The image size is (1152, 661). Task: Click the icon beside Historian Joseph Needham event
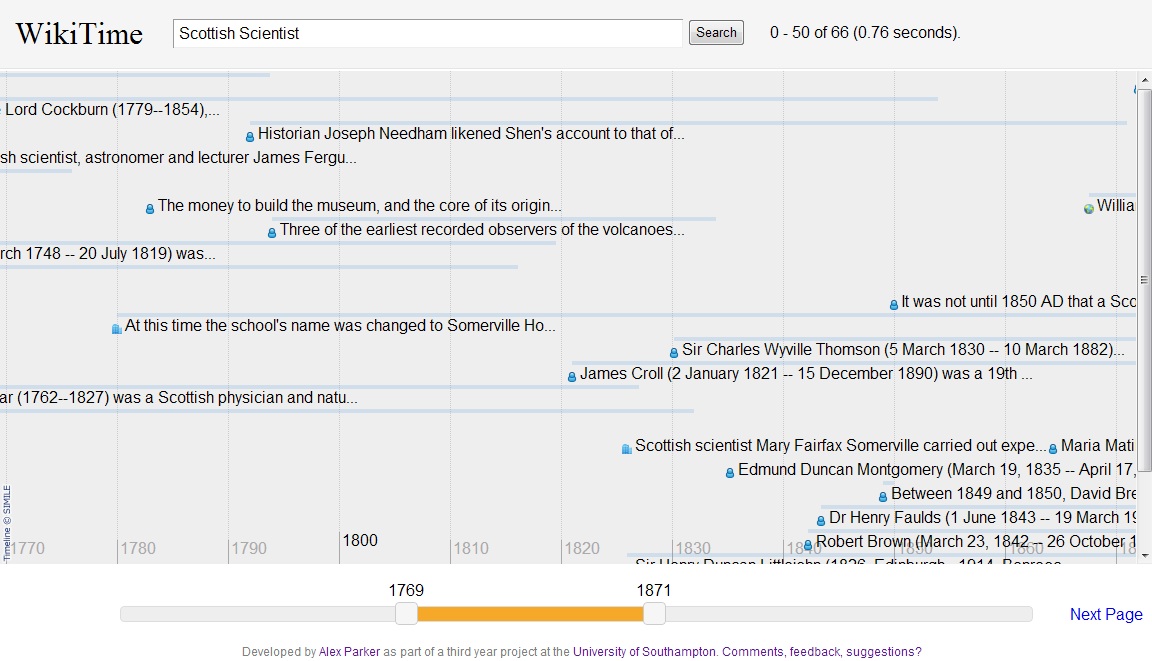(250, 137)
